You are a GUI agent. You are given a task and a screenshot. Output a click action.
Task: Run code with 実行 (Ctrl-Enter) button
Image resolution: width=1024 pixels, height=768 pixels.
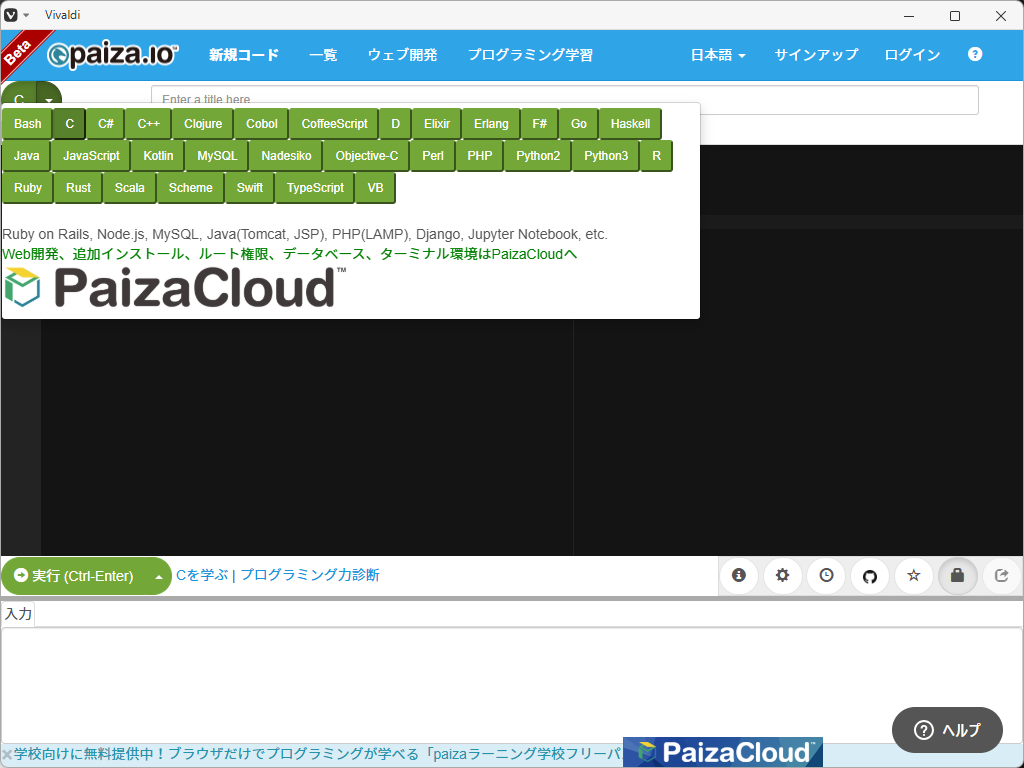(x=74, y=575)
